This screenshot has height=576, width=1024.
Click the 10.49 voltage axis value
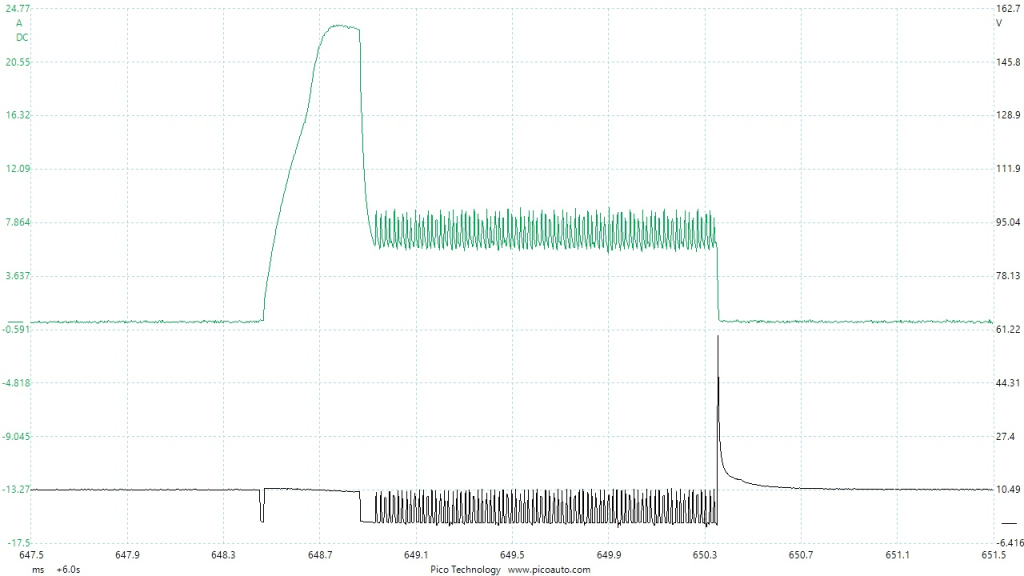click(1005, 489)
